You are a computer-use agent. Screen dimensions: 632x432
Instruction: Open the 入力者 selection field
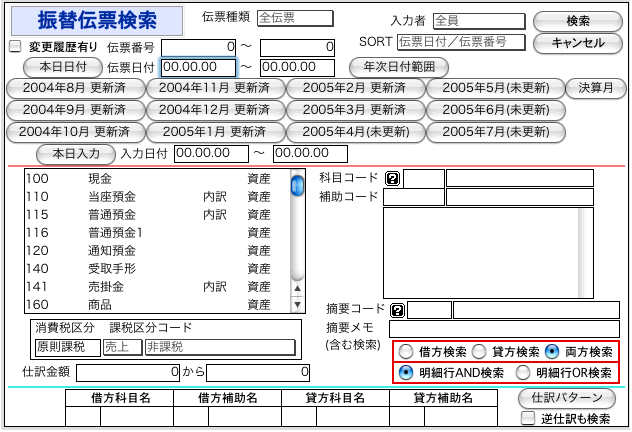478,21
